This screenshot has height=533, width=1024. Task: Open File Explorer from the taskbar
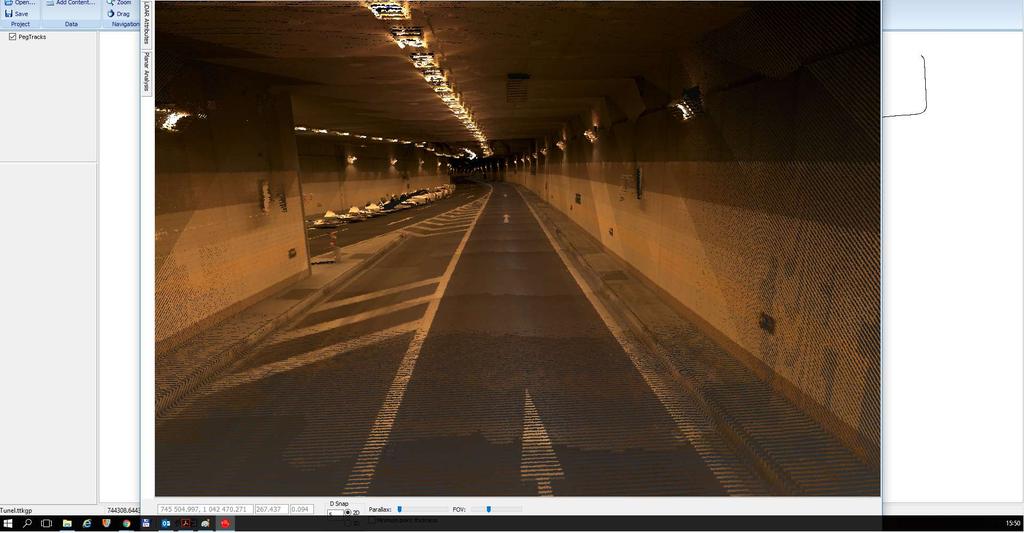pyautogui.click(x=67, y=523)
